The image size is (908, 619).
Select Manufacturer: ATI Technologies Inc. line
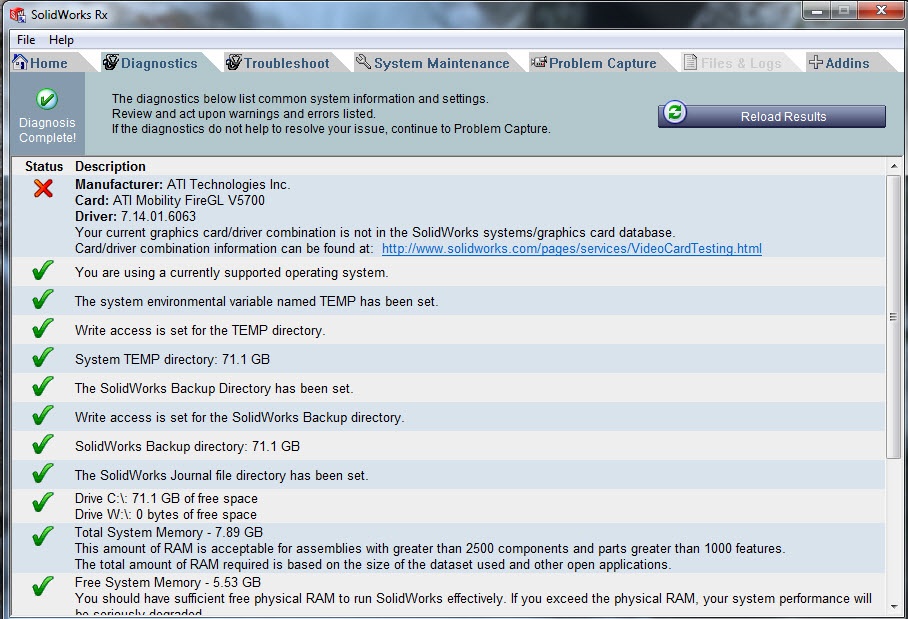182,184
